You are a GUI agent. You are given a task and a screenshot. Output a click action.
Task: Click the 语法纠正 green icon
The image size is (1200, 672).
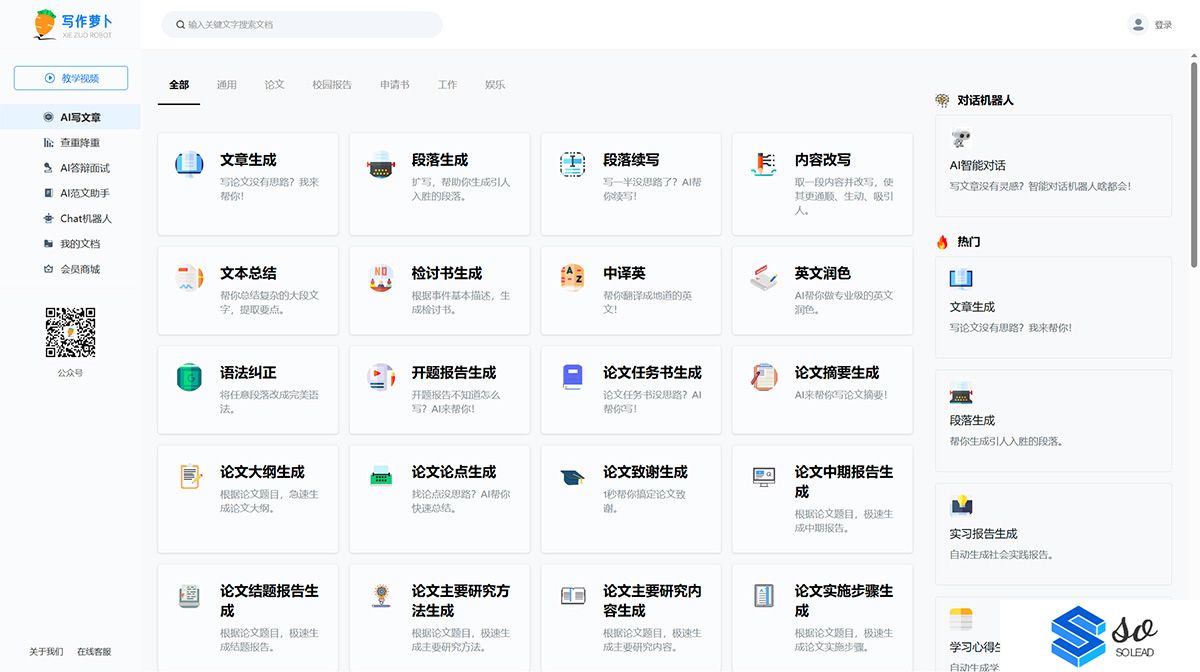[189, 377]
